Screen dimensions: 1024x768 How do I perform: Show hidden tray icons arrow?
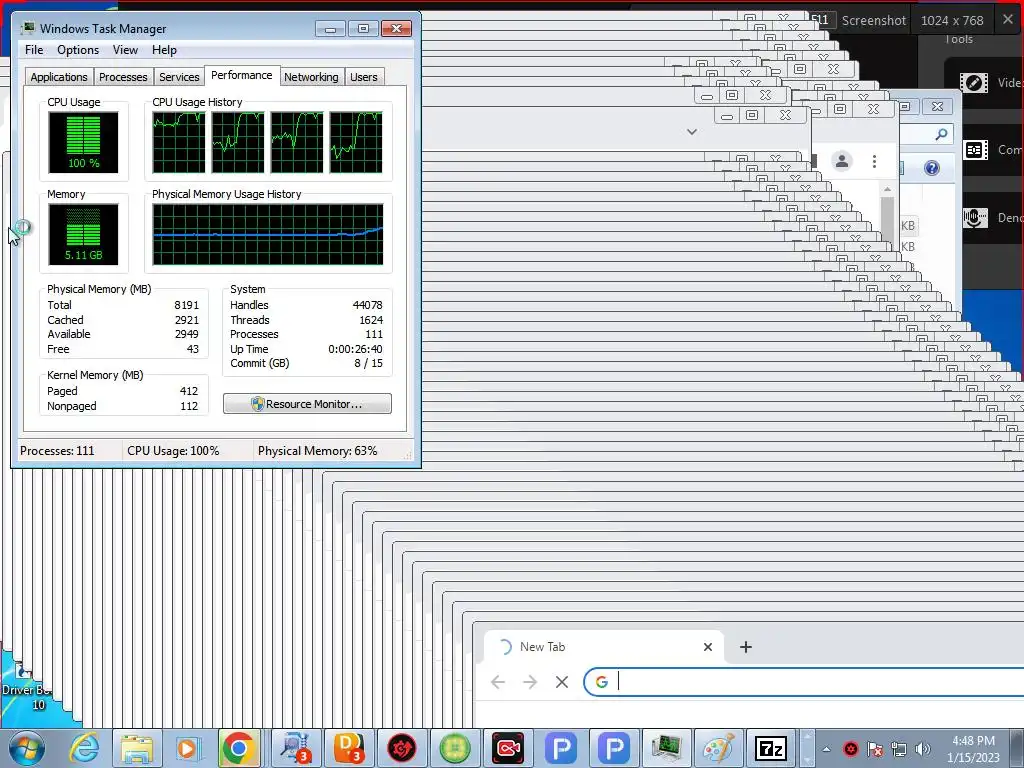[x=826, y=749]
